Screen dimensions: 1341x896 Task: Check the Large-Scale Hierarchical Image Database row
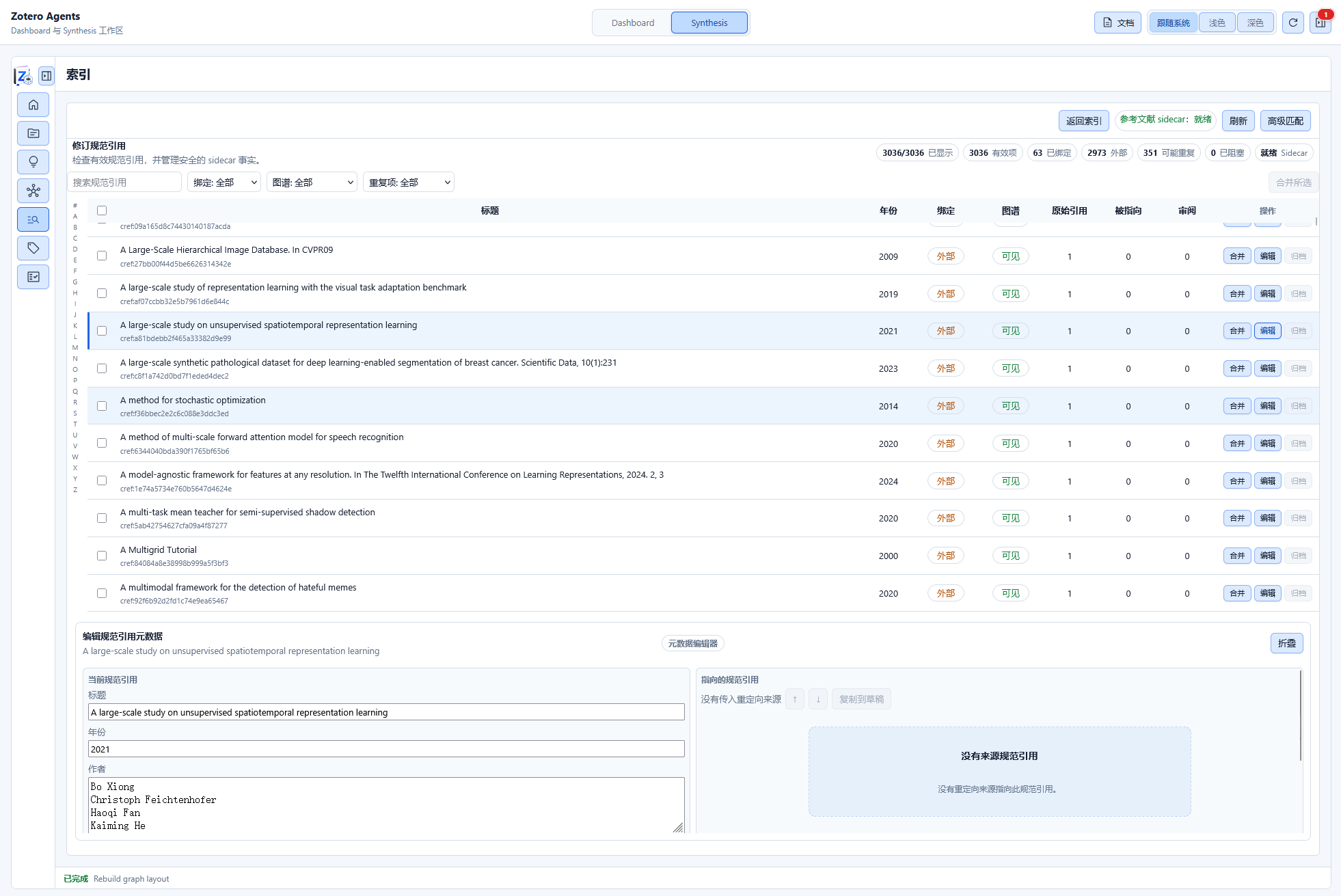102,256
